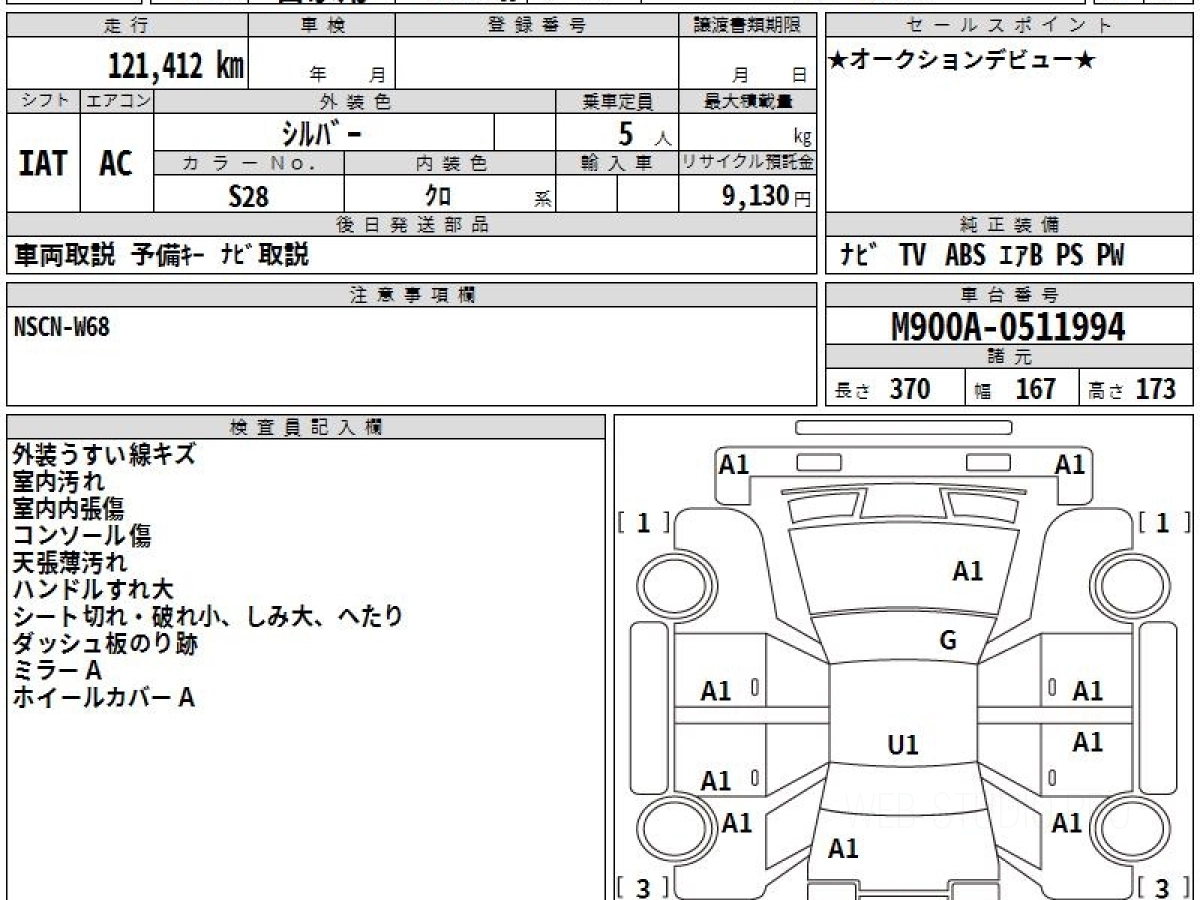Select the exterior color シルバー

(x=323, y=132)
